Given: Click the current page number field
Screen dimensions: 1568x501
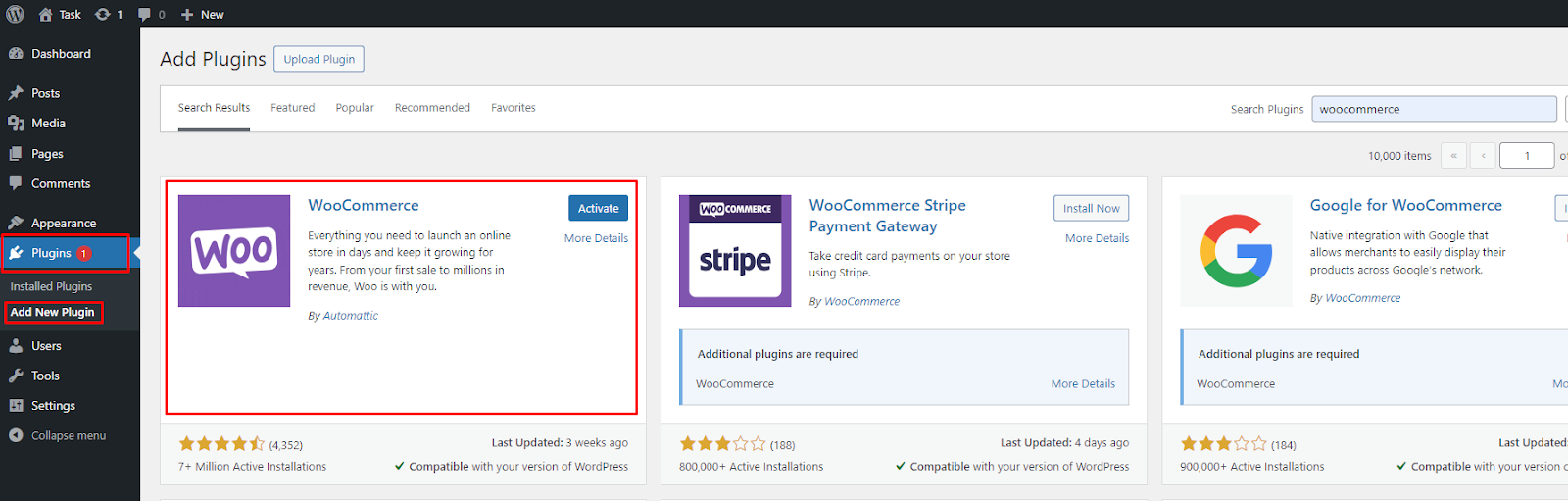Looking at the screenshot, I should (1527, 155).
